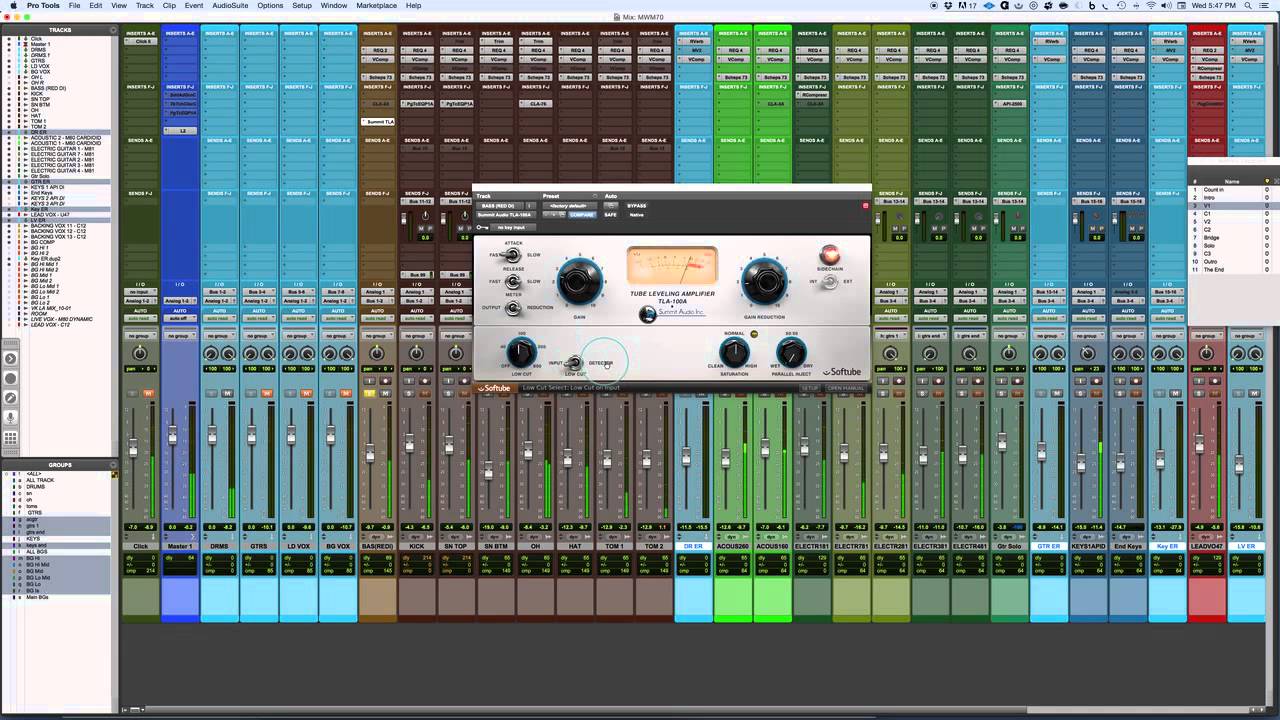Open the AudioSuite menu
This screenshot has height=720, width=1280.
point(230,5)
